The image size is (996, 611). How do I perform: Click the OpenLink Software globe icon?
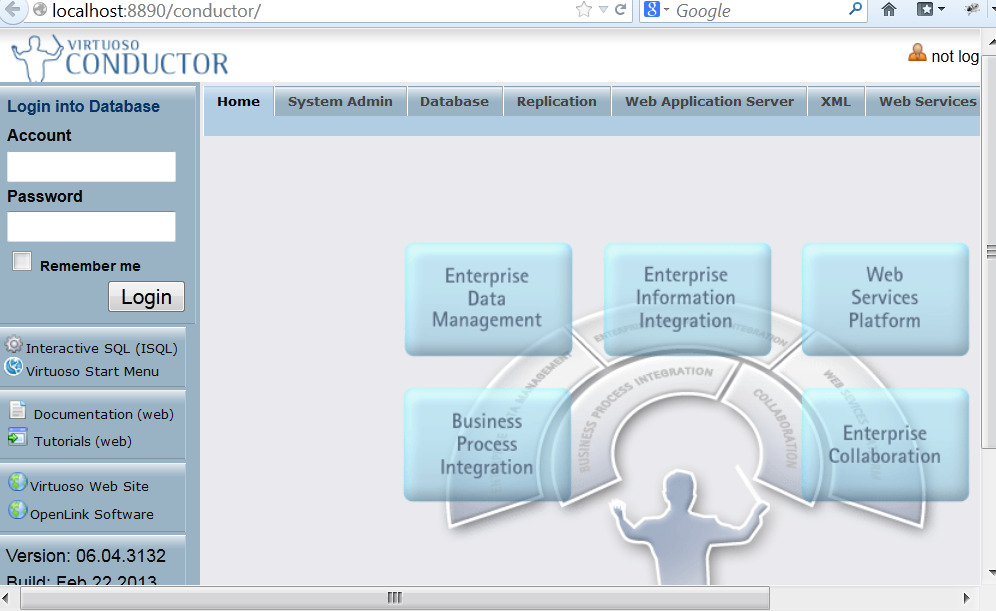17,511
